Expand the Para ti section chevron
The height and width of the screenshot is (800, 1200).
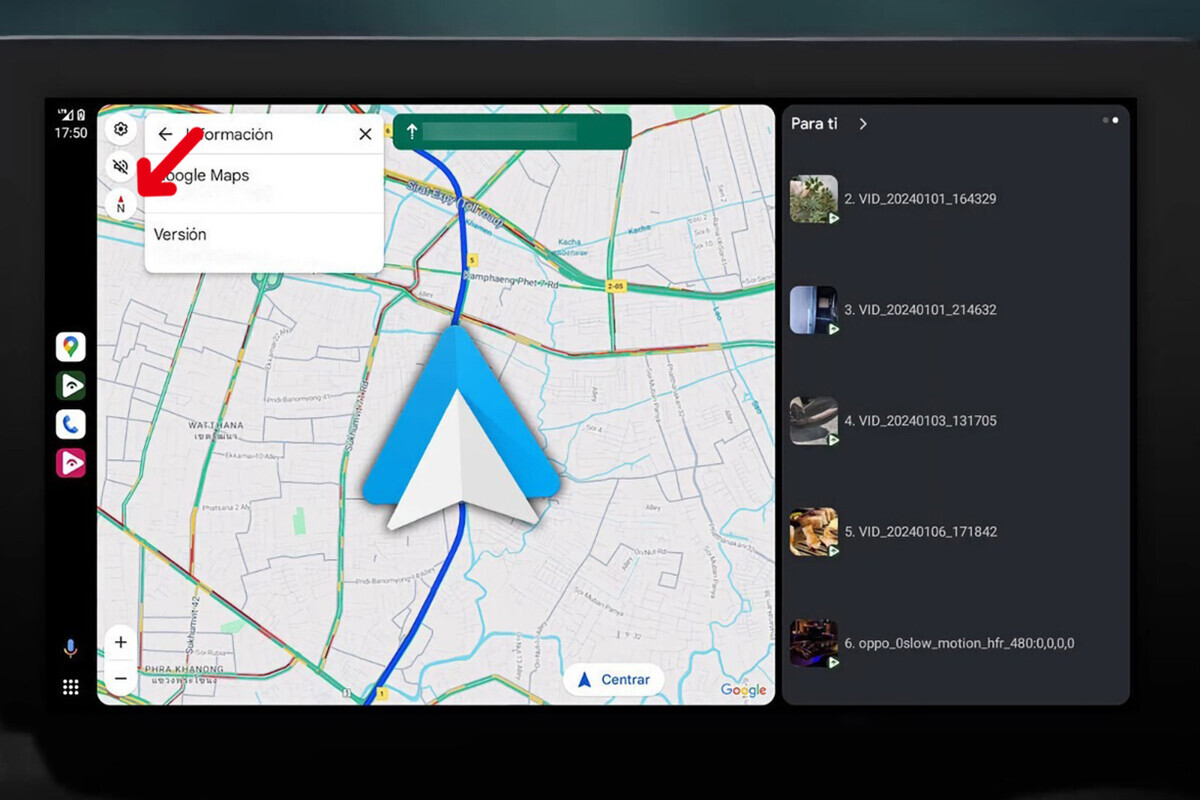pyautogui.click(x=863, y=124)
